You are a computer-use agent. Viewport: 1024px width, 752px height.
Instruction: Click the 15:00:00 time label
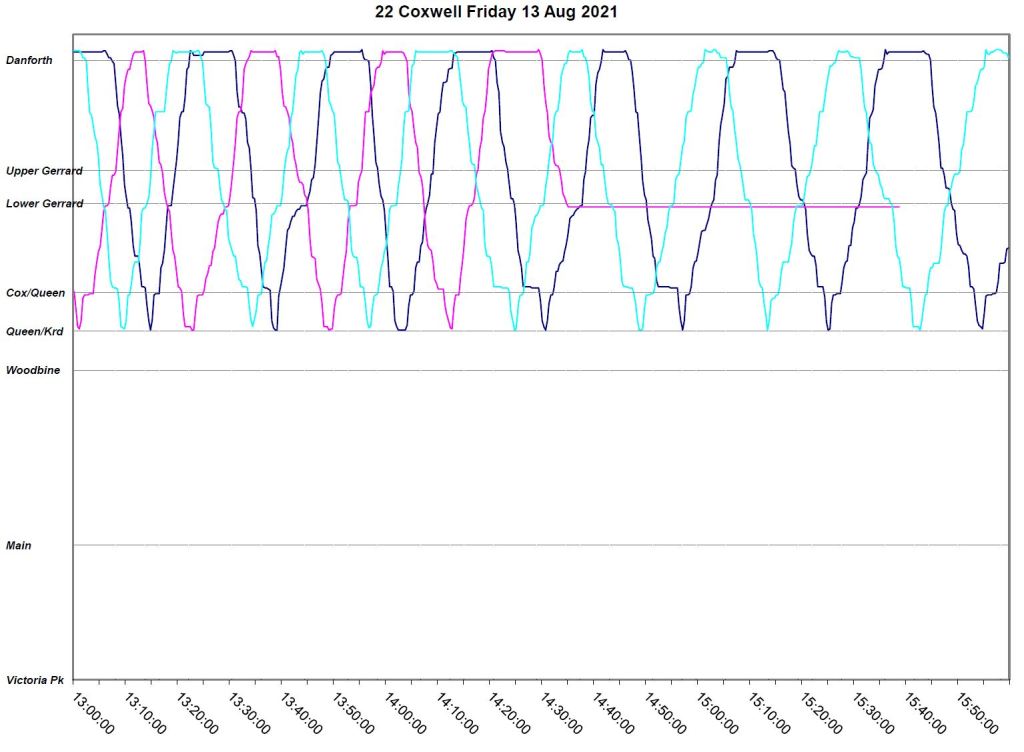click(x=718, y=712)
